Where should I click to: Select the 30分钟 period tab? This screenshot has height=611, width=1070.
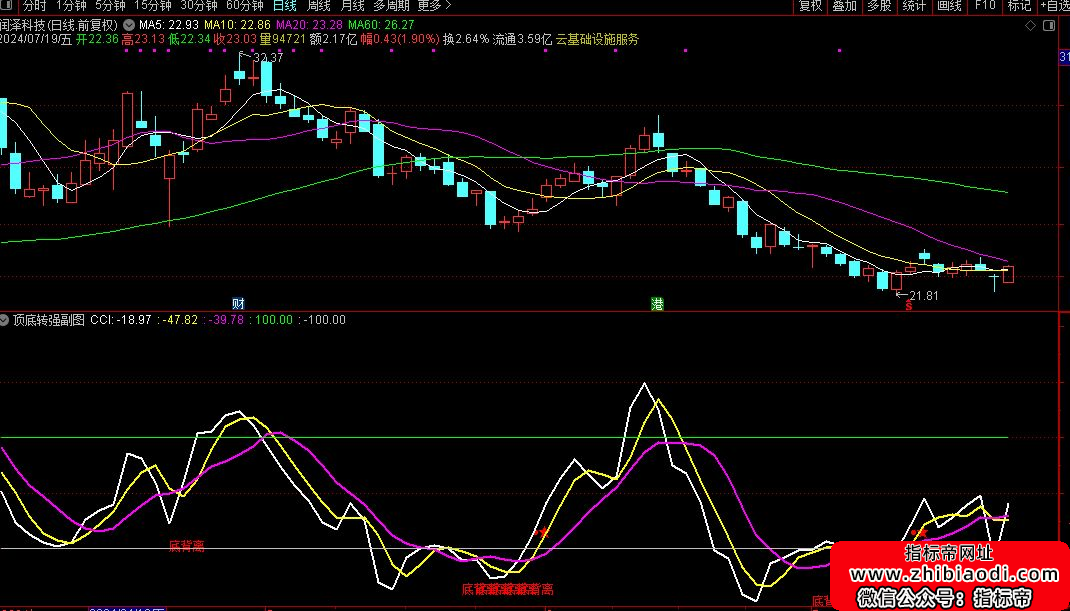point(198,6)
